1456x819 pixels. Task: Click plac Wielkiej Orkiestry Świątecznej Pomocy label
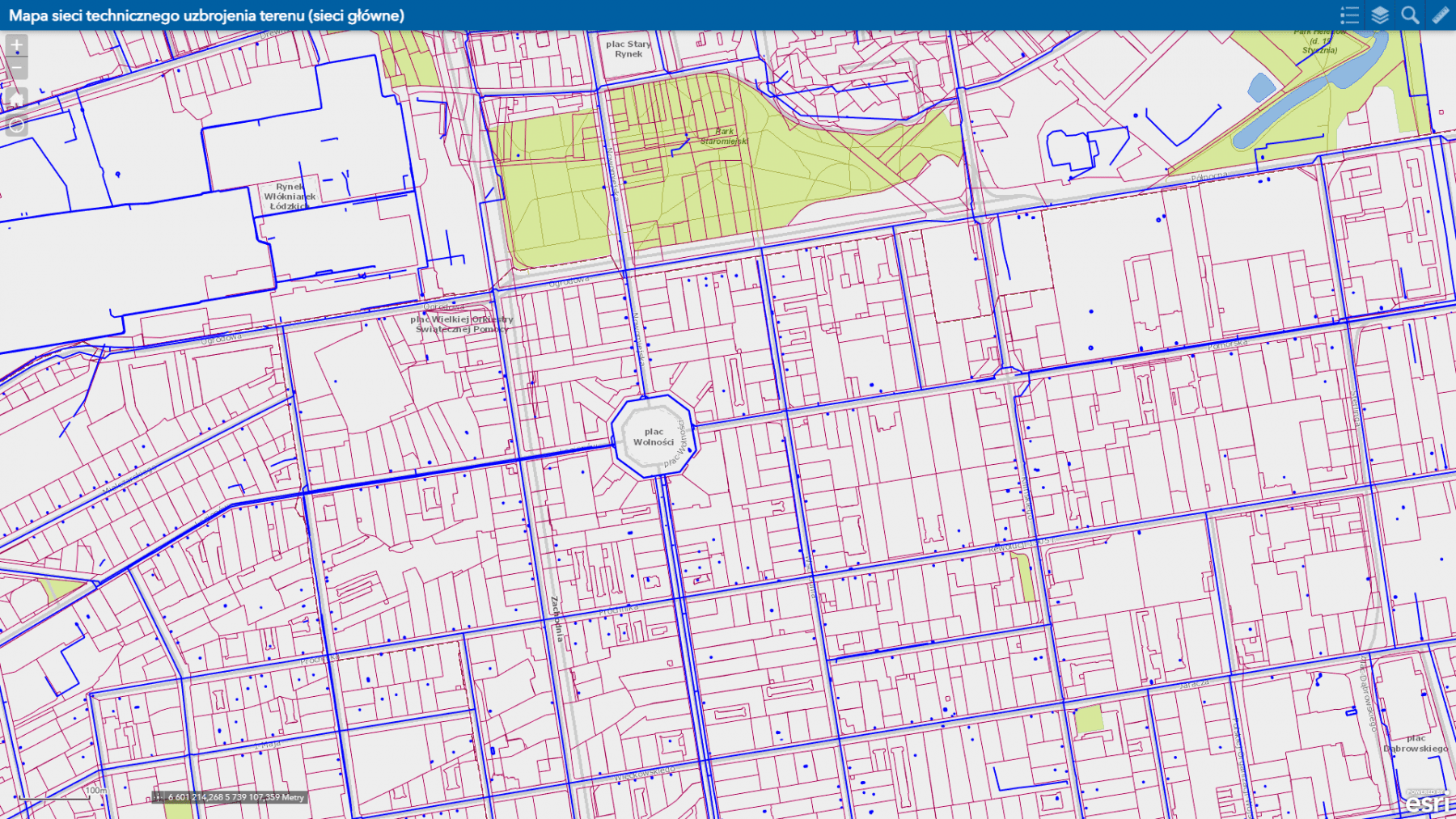pos(462,324)
